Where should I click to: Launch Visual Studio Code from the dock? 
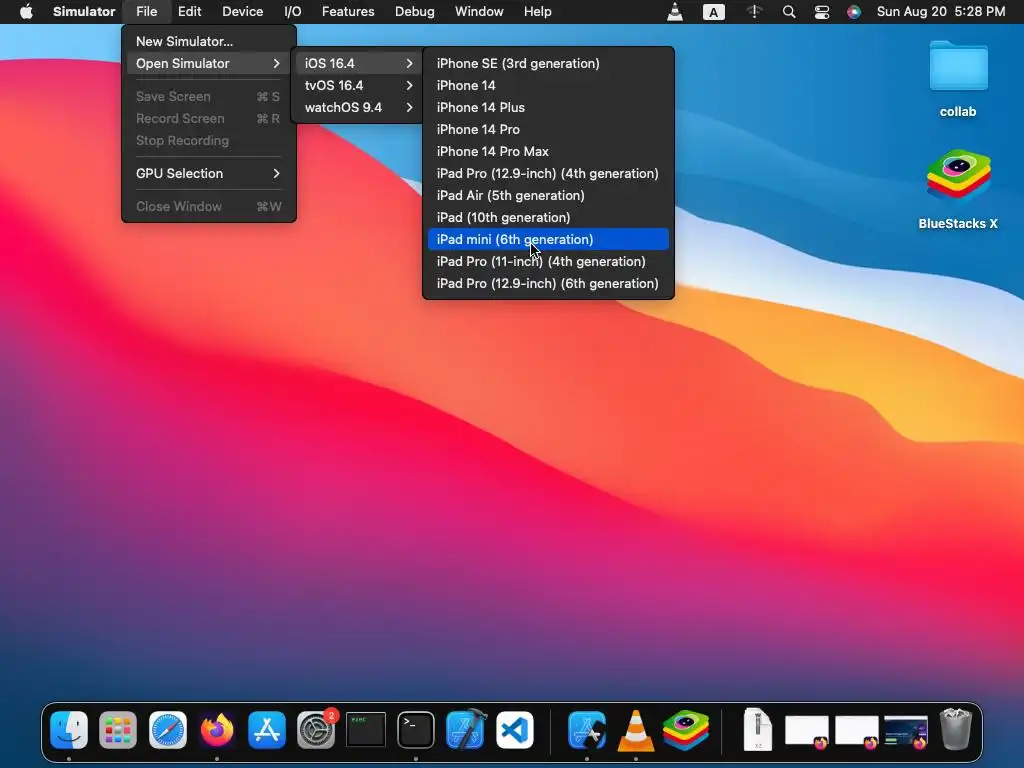click(x=515, y=729)
